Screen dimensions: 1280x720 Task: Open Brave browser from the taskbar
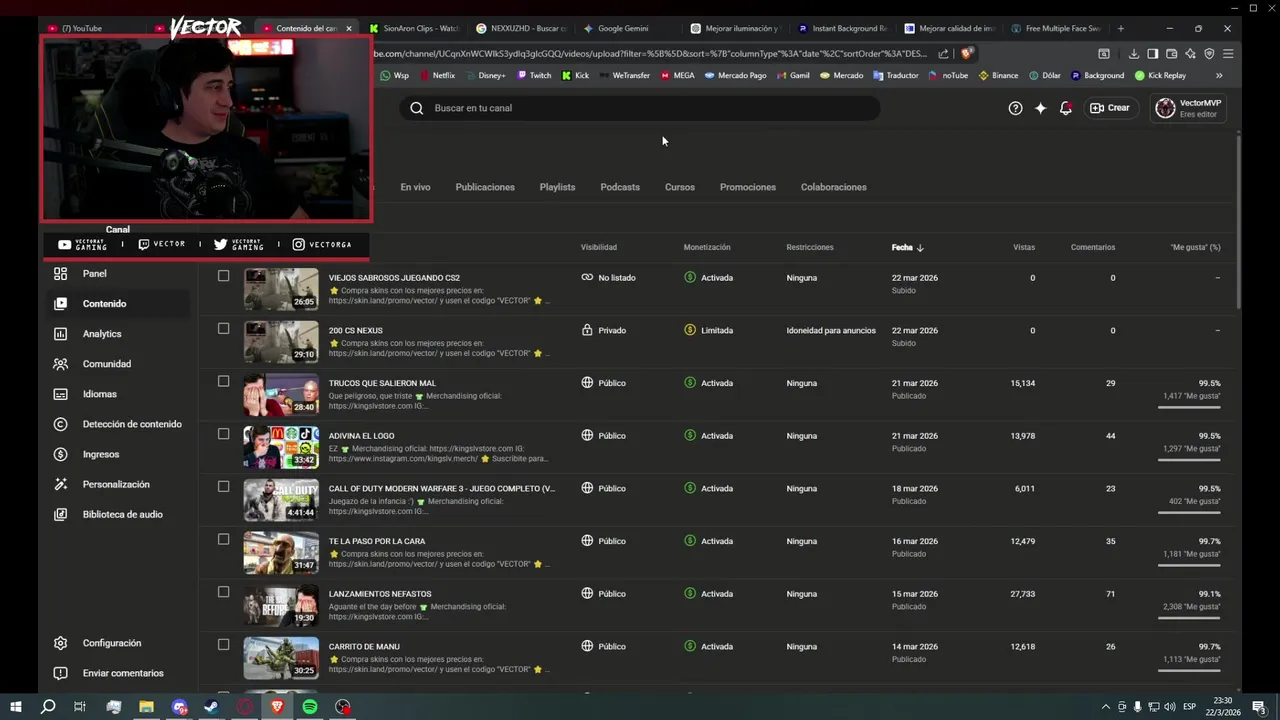click(x=277, y=707)
